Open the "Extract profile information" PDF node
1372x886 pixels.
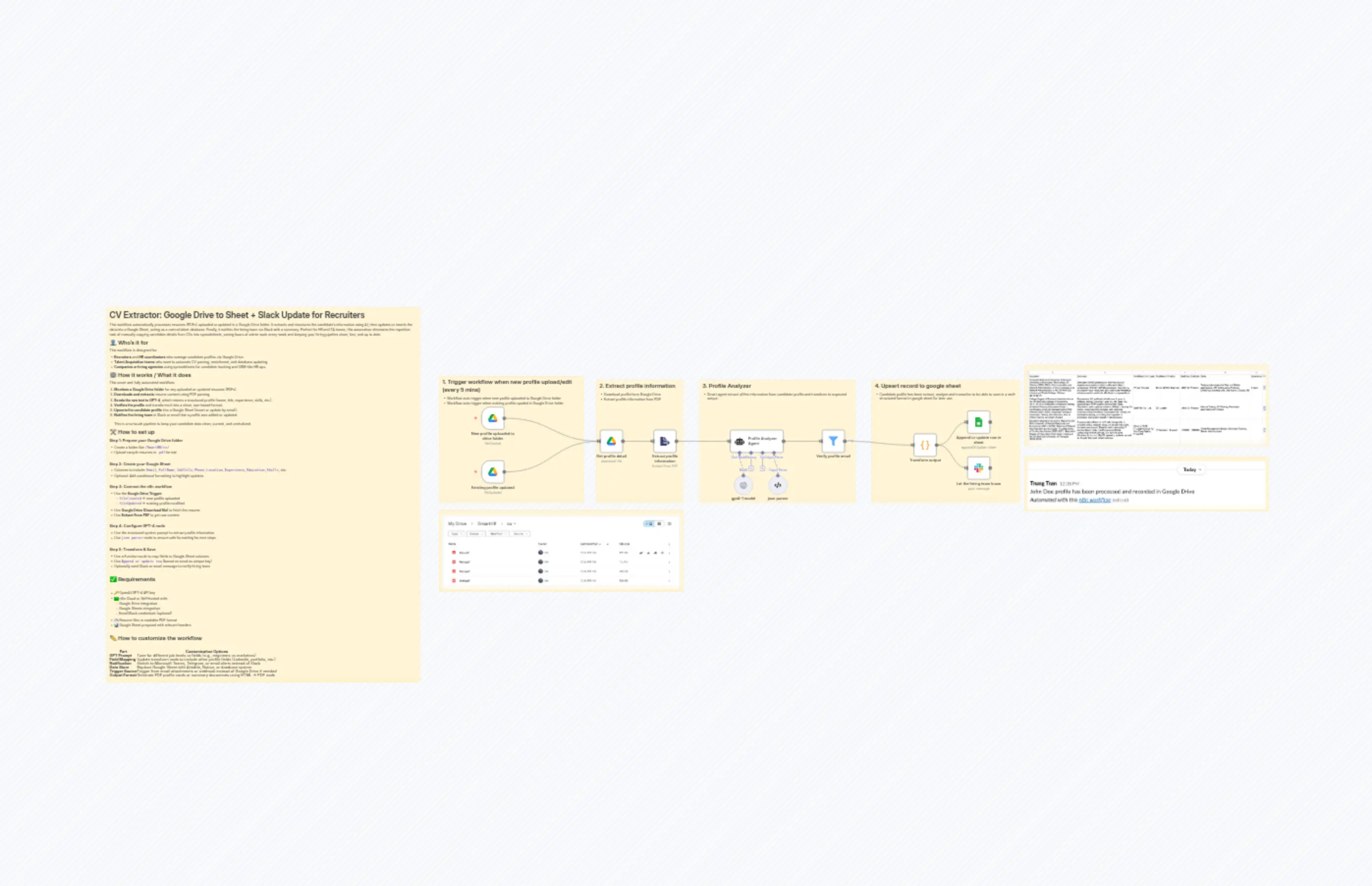click(665, 442)
